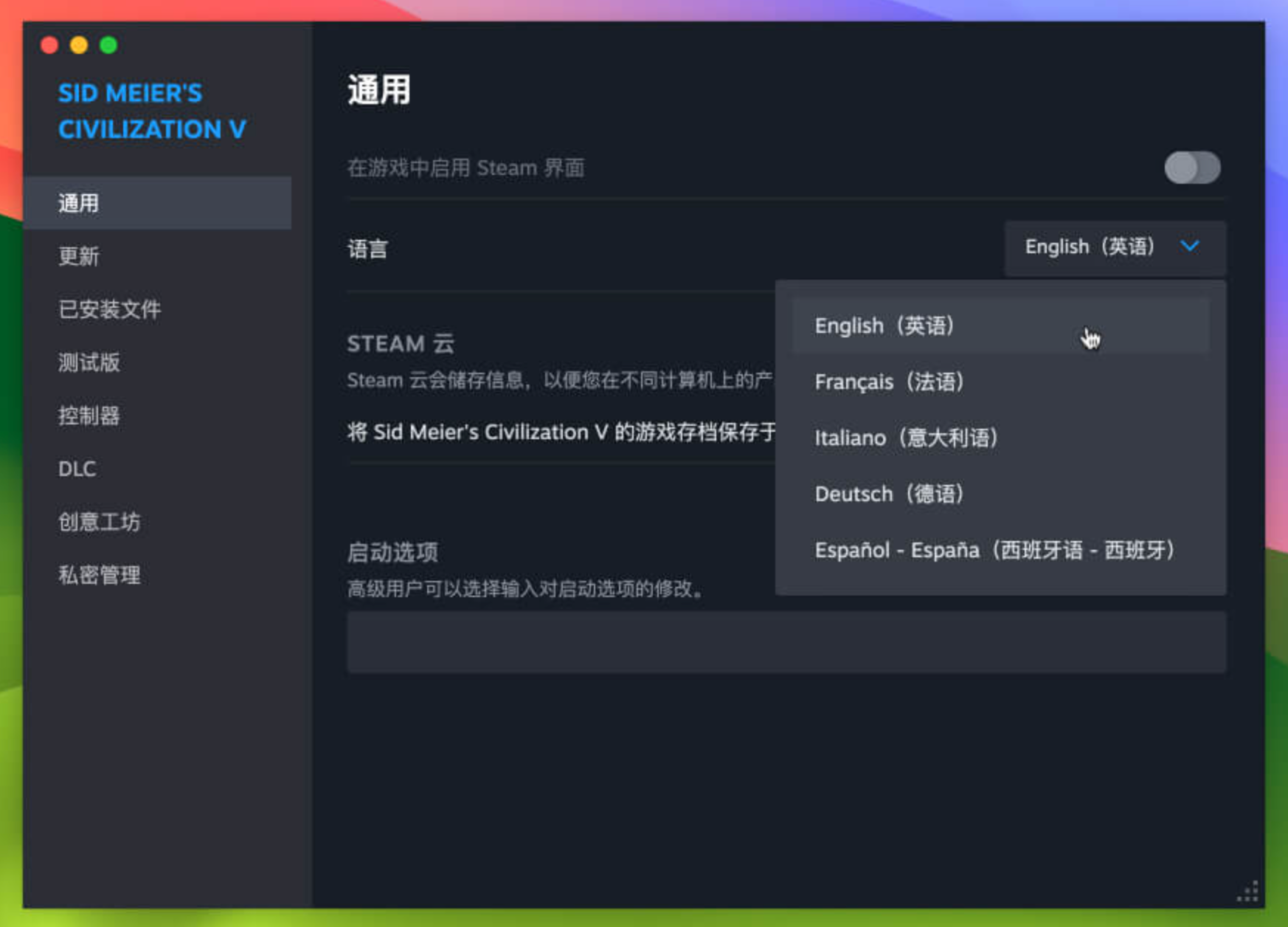The width and height of the screenshot is (1288, 927).
Task: Switch to the 控制器 sidebar tab
Action: point(157,416)
